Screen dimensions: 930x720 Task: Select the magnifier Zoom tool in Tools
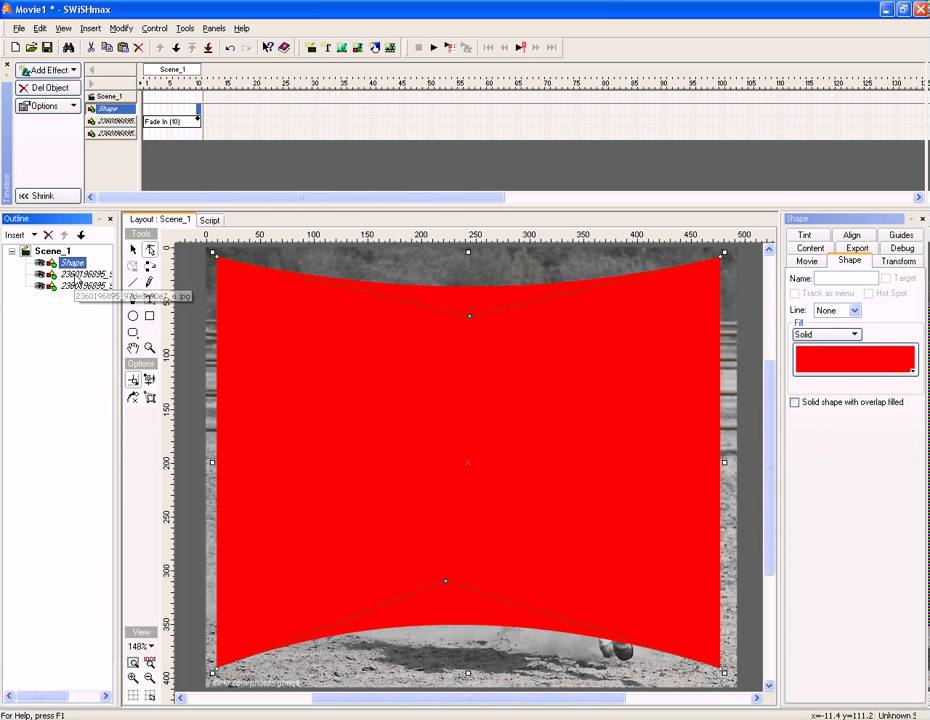click(150, 348)
